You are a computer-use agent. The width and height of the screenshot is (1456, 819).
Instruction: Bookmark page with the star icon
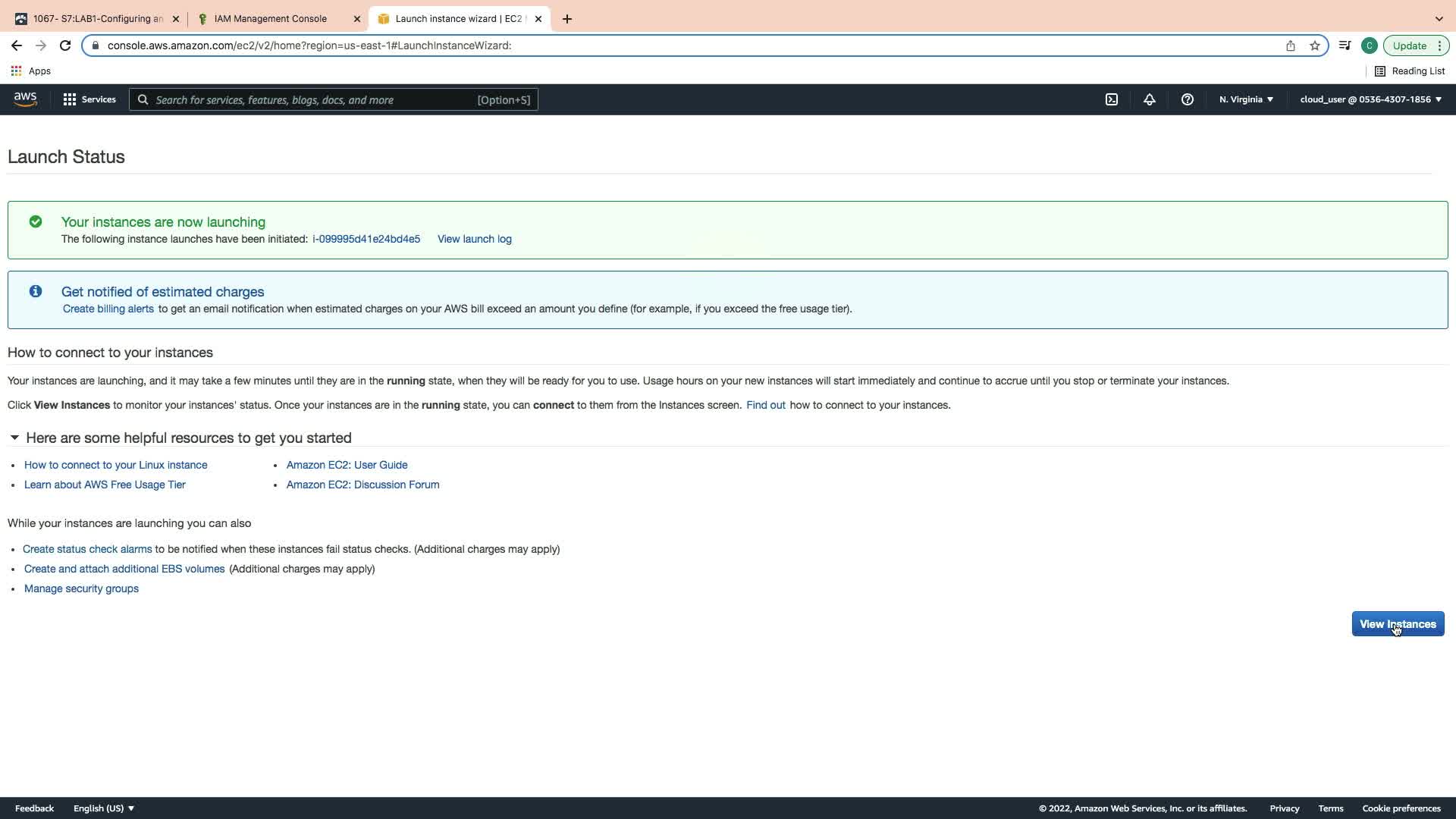pyautogui.click(x=1315, y=45)
